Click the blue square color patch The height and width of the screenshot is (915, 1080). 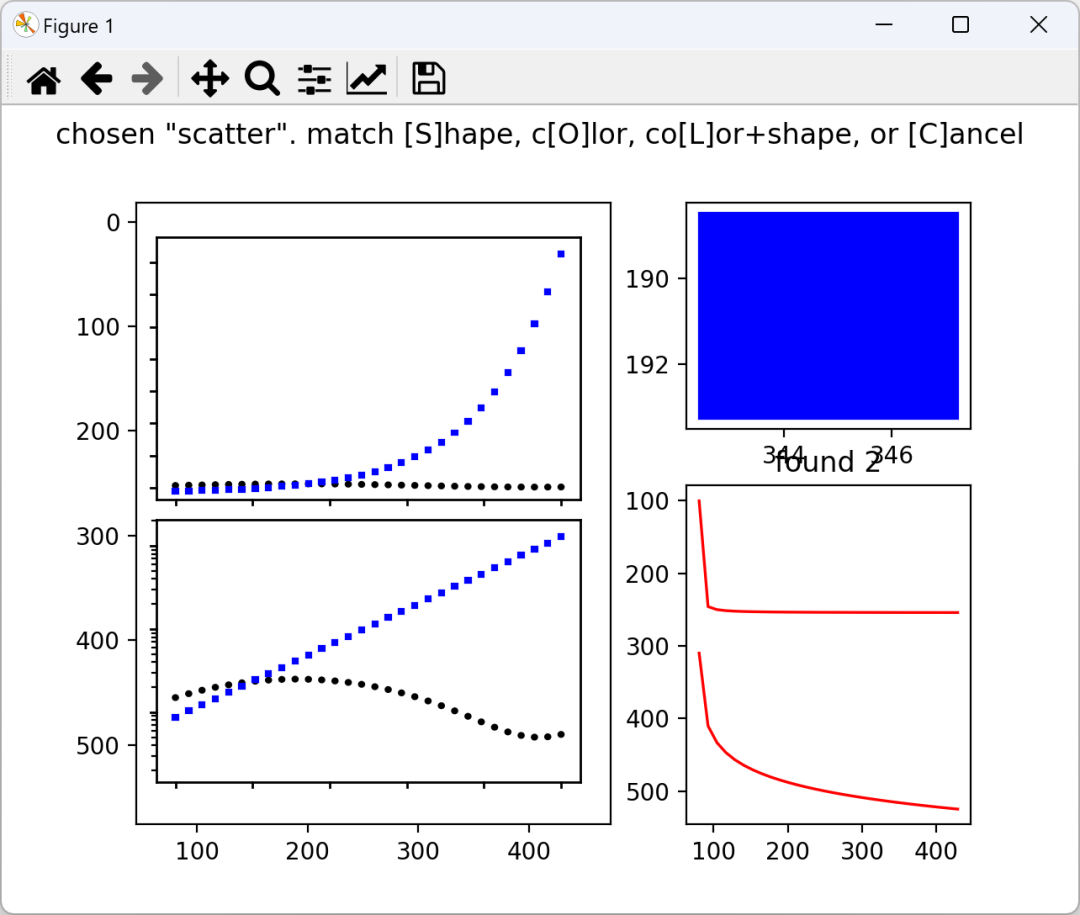[x=828, y=316]
